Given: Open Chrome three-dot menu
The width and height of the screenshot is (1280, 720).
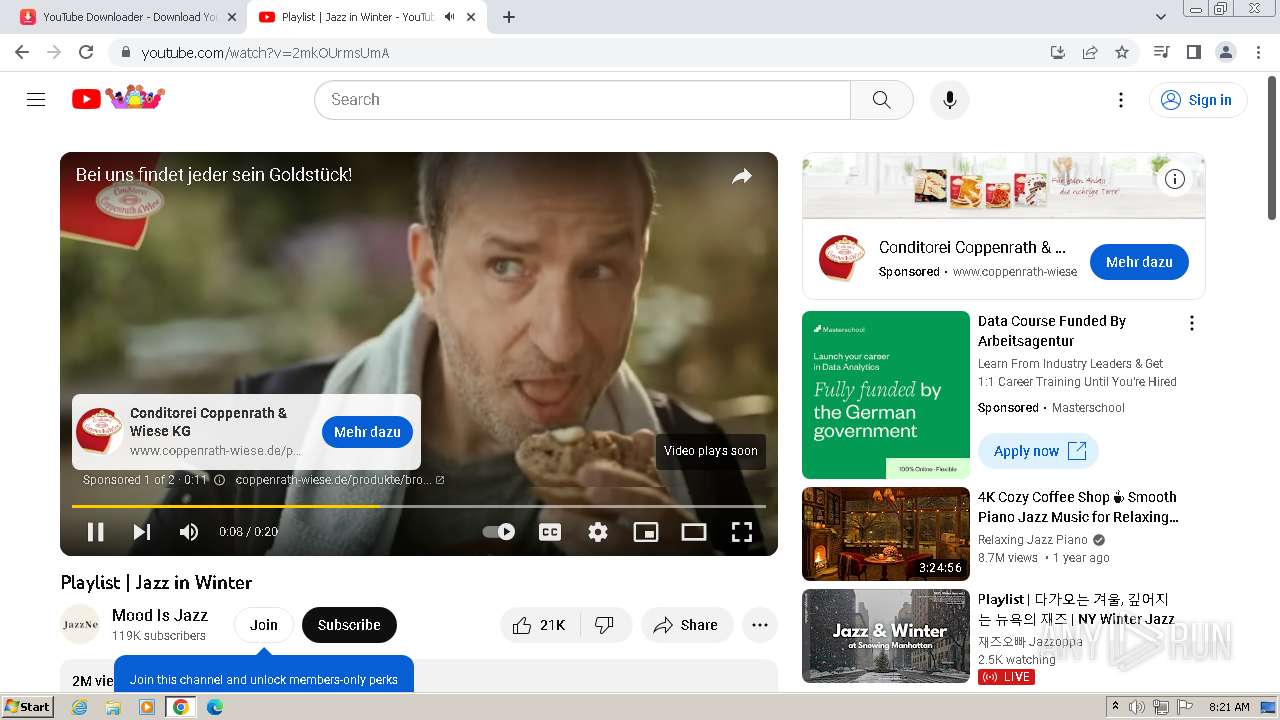Looking at the screenshot, I should (x=1258, y=52).
